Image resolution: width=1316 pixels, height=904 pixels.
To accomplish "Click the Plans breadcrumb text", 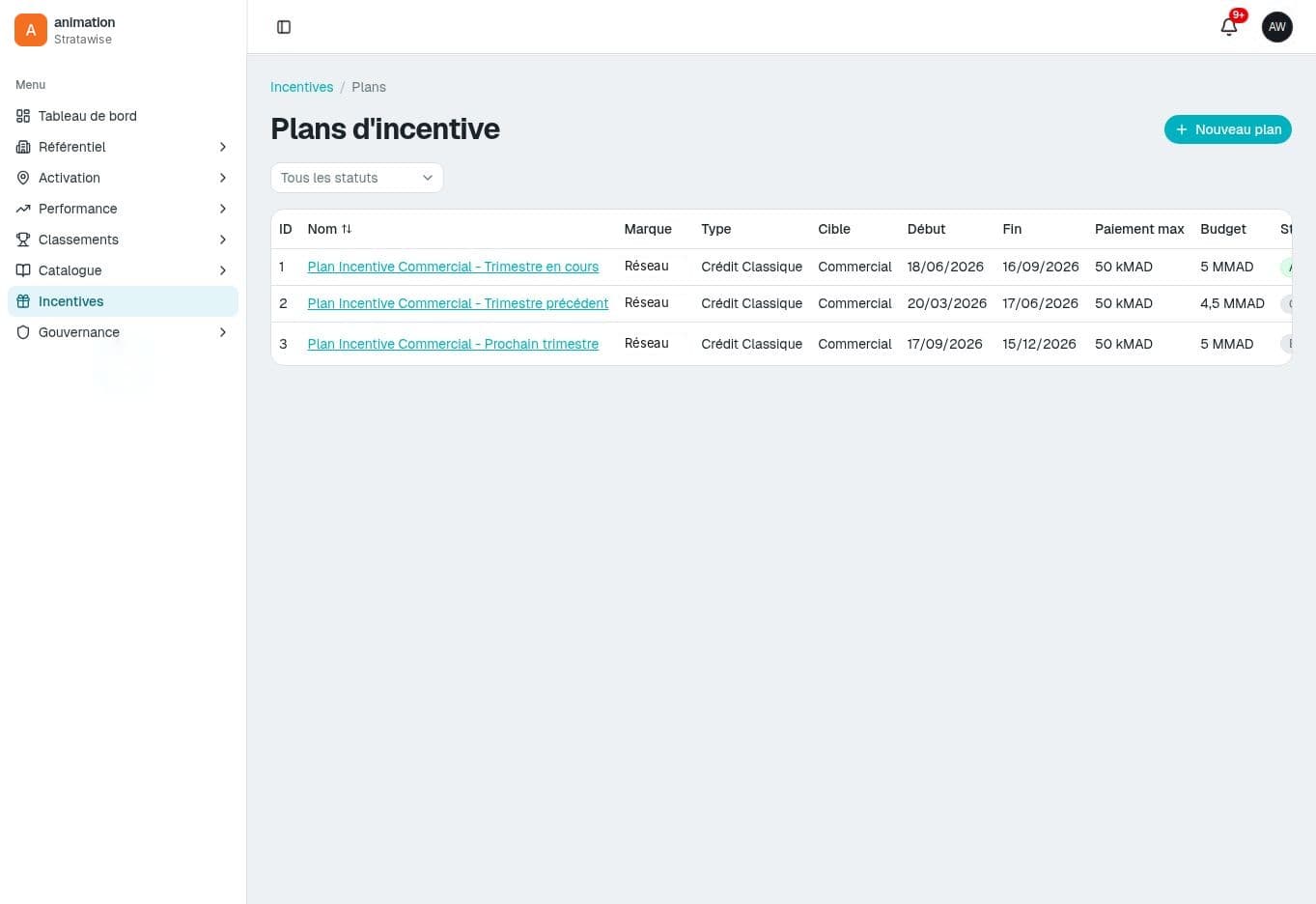I will click(x=369, y=87).
